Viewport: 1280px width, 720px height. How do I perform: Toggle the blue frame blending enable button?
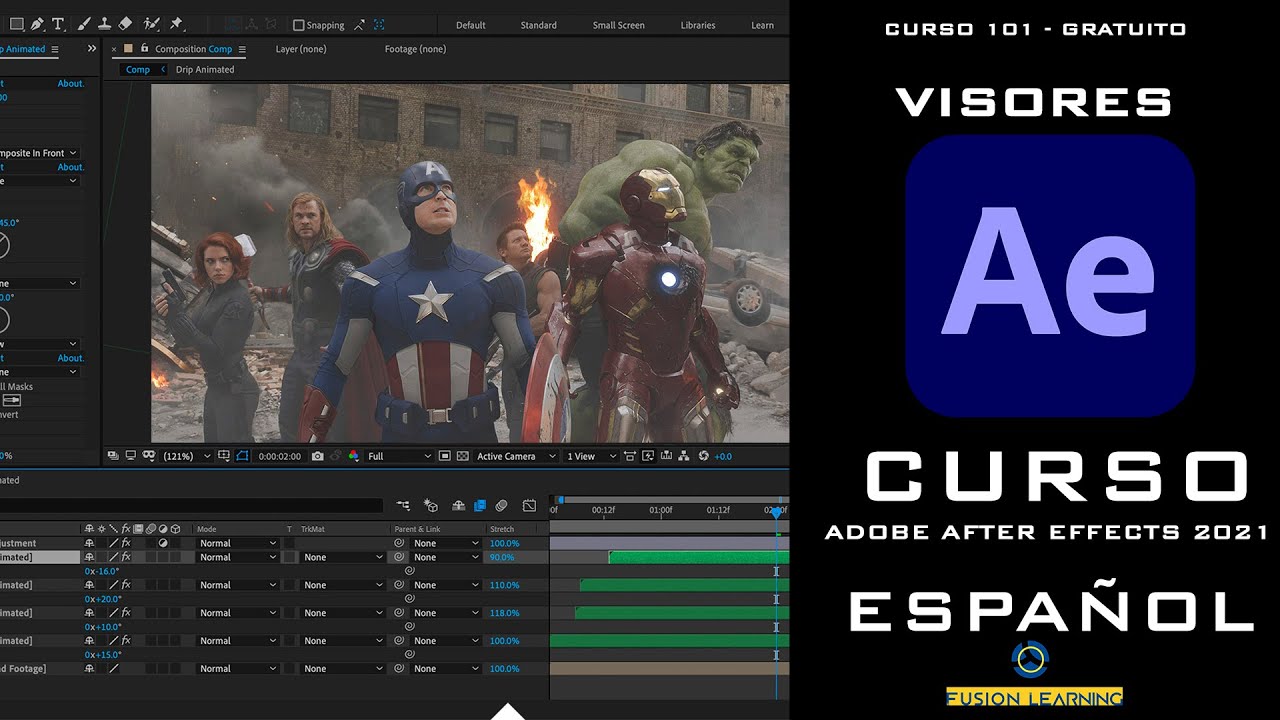(x=479, y=506)
